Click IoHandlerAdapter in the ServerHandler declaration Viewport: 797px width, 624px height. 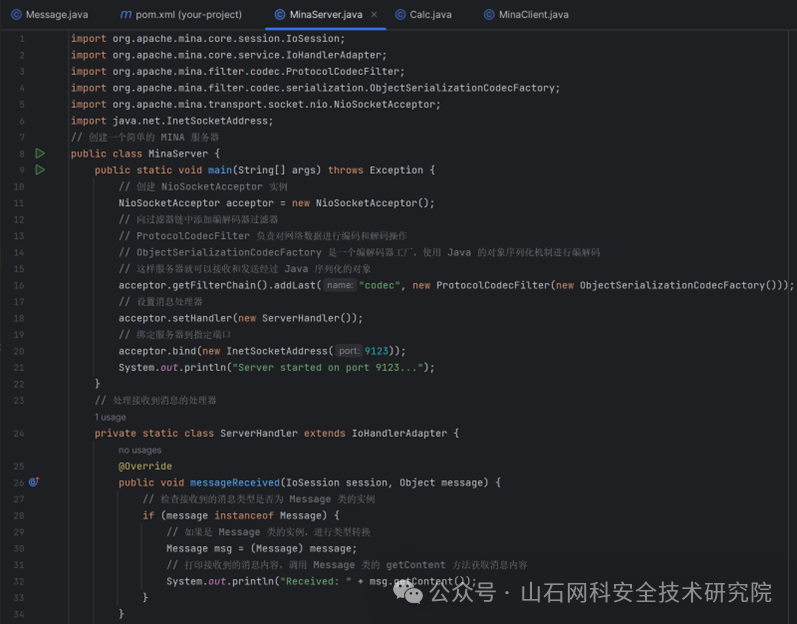(x=400, y=433)
